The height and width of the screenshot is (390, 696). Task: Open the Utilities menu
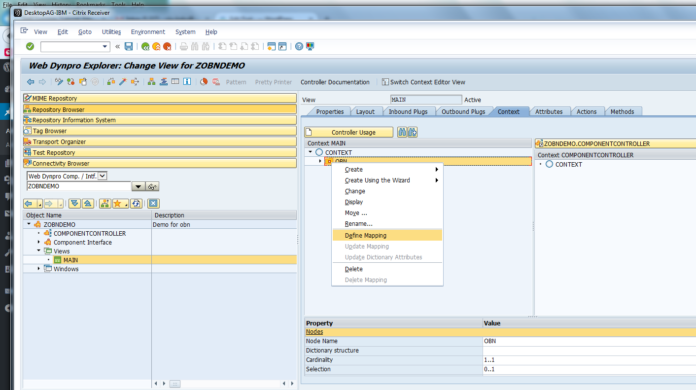click(x=111, y=32)
